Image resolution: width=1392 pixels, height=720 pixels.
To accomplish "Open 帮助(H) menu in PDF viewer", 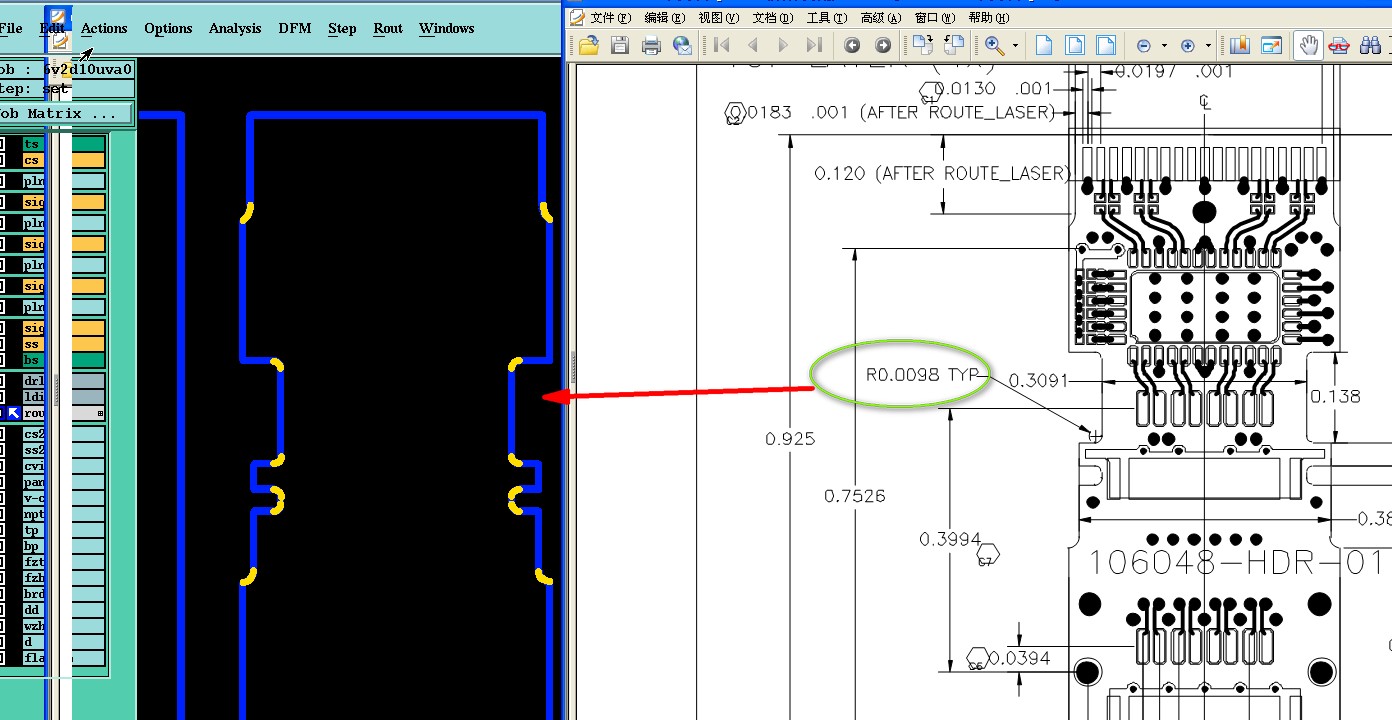I will (x=989, y=17).
